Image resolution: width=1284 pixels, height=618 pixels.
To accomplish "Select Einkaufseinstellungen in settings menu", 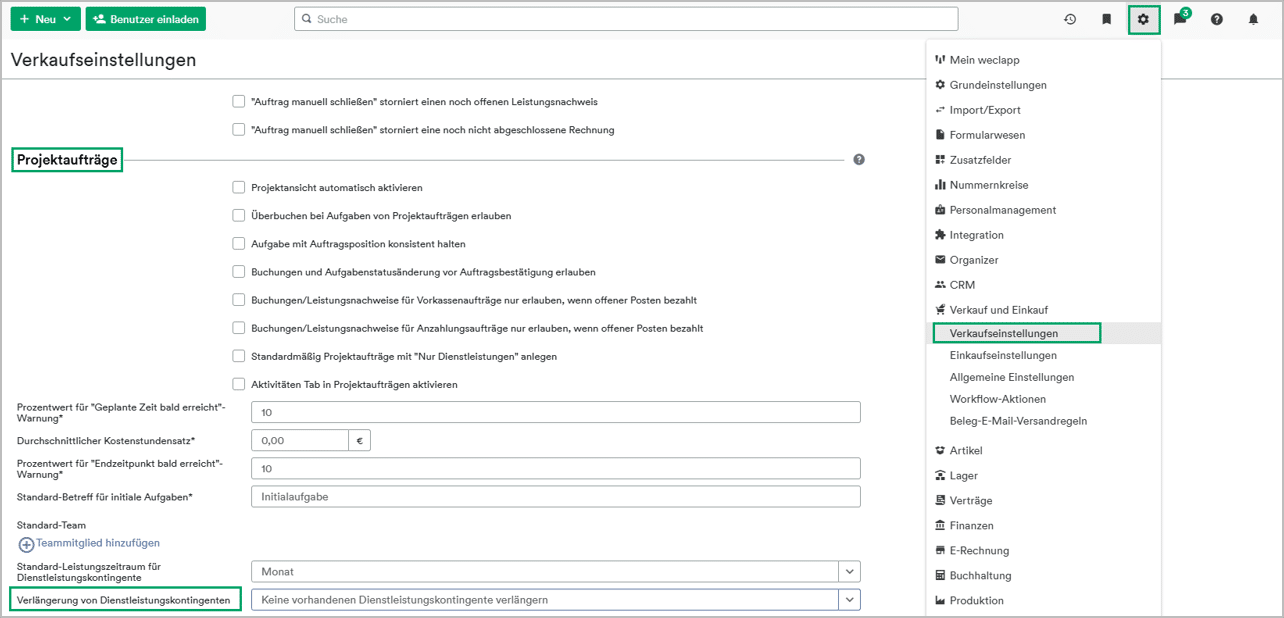I will 1003,355.
